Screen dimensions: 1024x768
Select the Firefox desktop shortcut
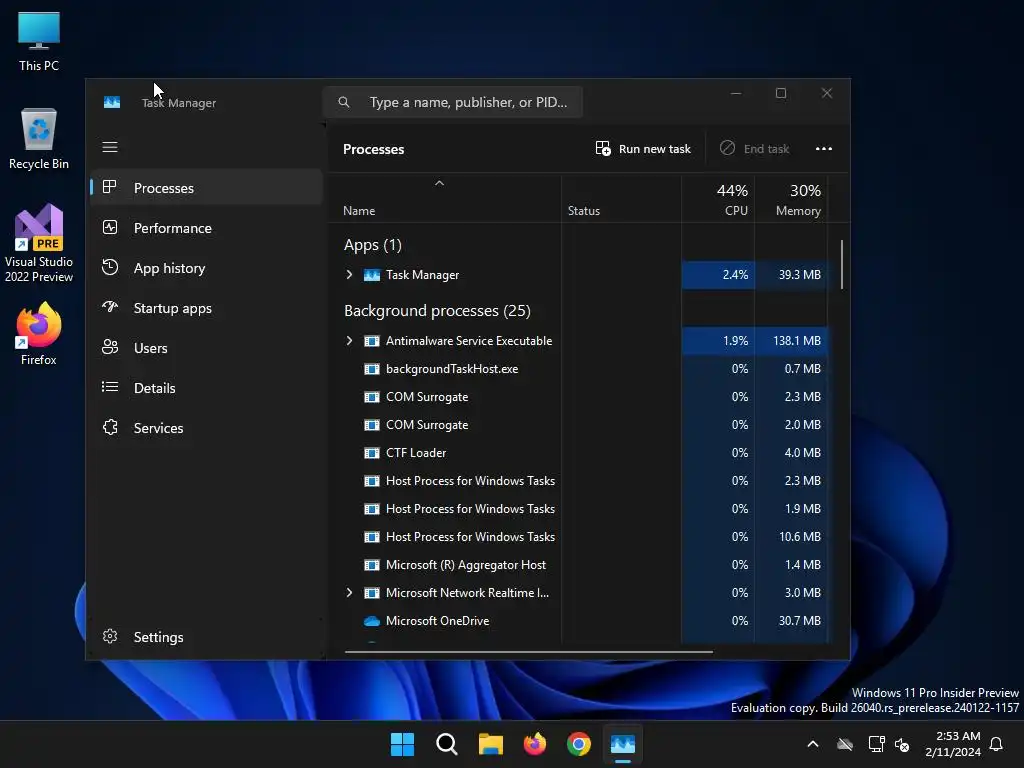click(x=39, y=334)
